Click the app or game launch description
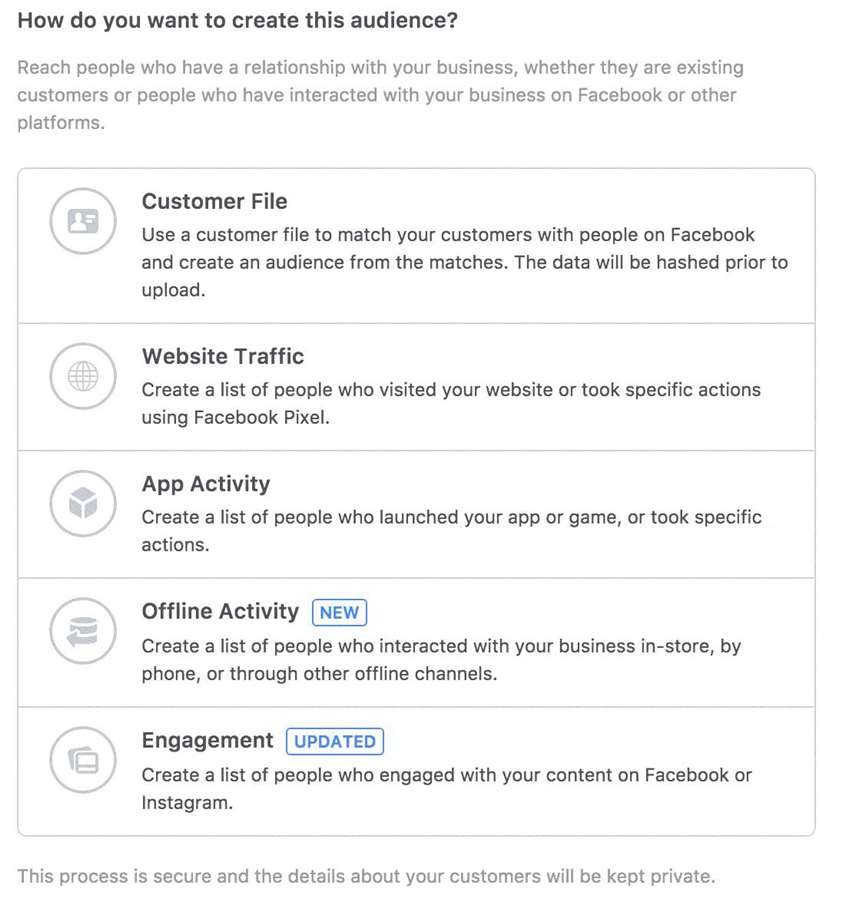 click(452, 531)
